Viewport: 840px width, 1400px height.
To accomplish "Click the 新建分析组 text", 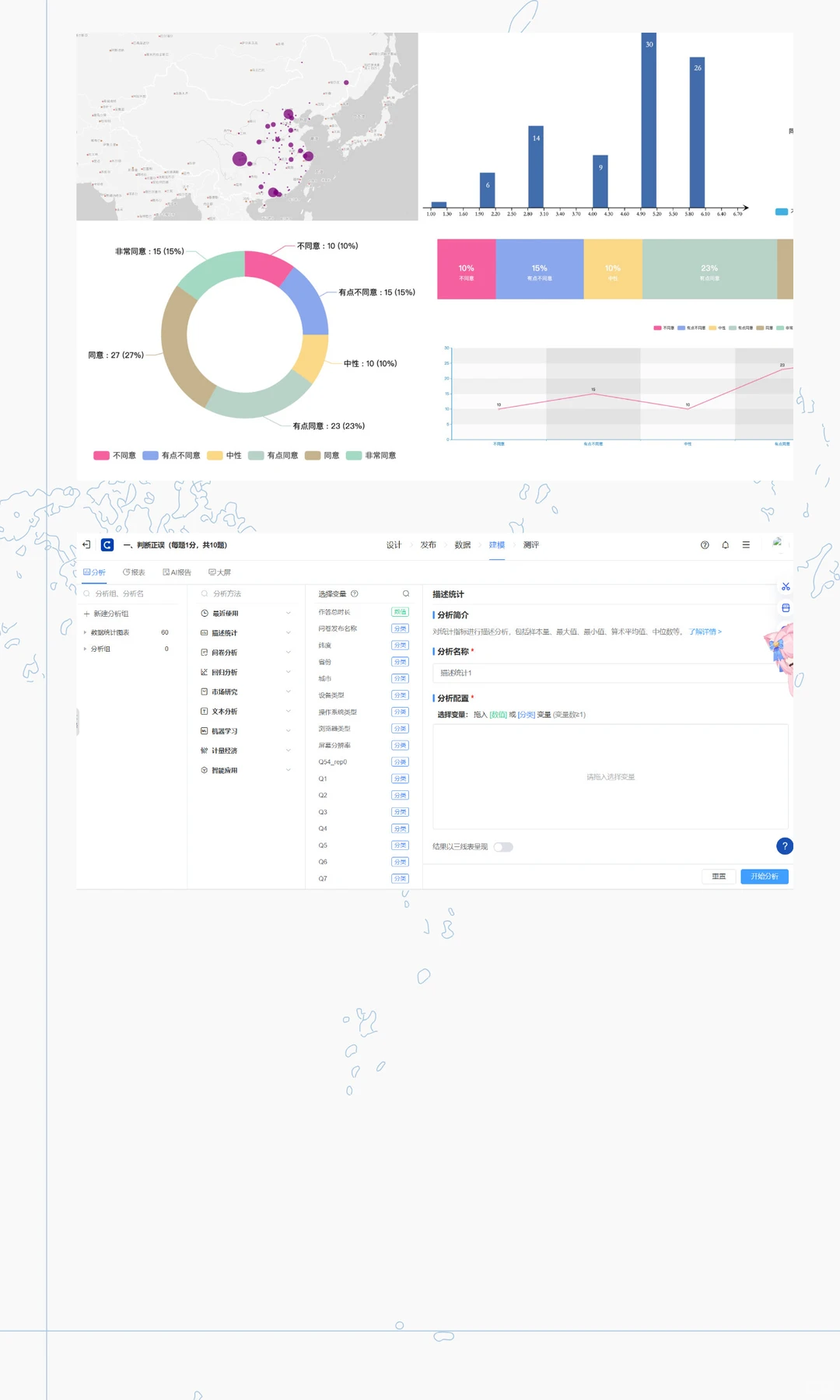I will tap(111, 614).
